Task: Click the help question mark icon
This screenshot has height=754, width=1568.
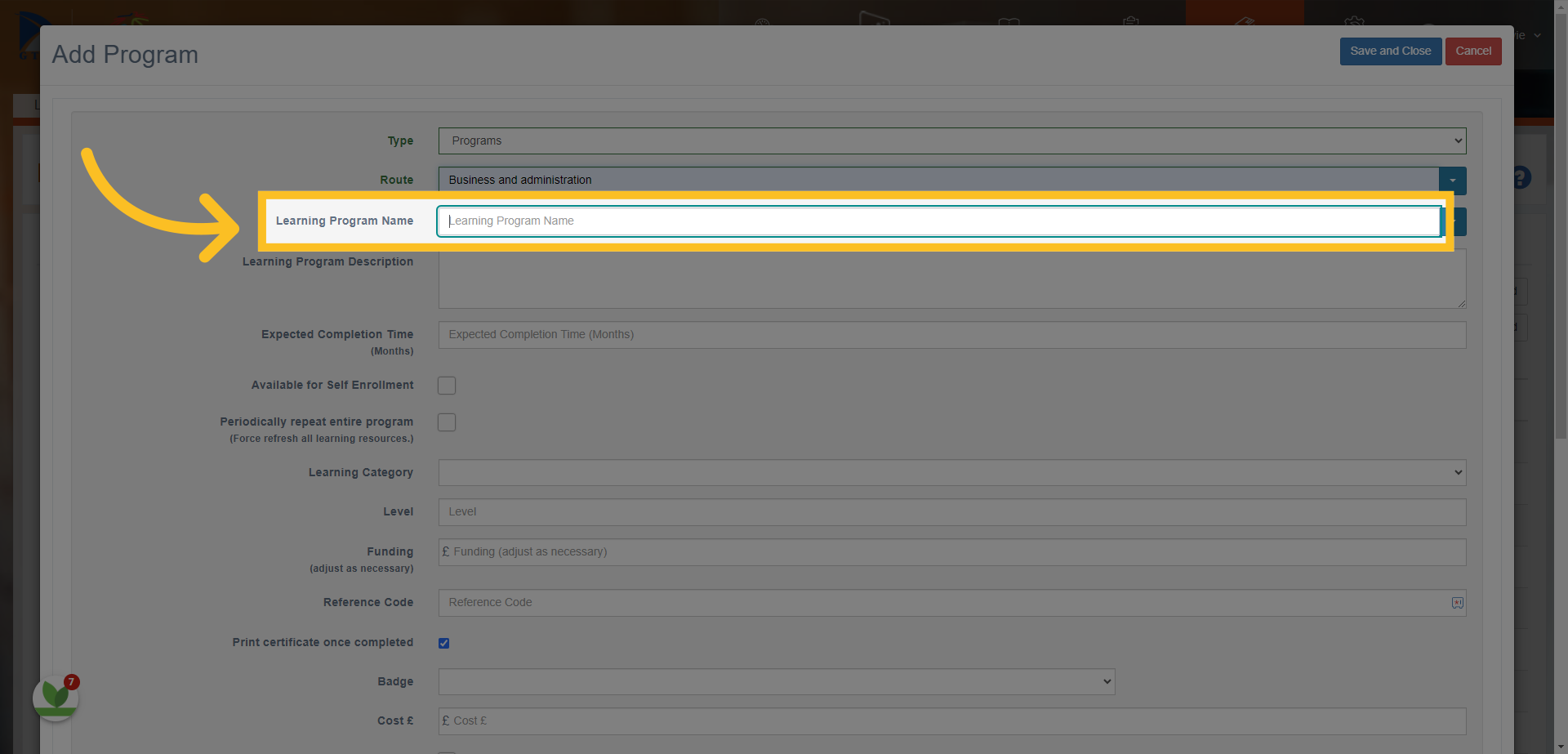Action: [1521, 177]
